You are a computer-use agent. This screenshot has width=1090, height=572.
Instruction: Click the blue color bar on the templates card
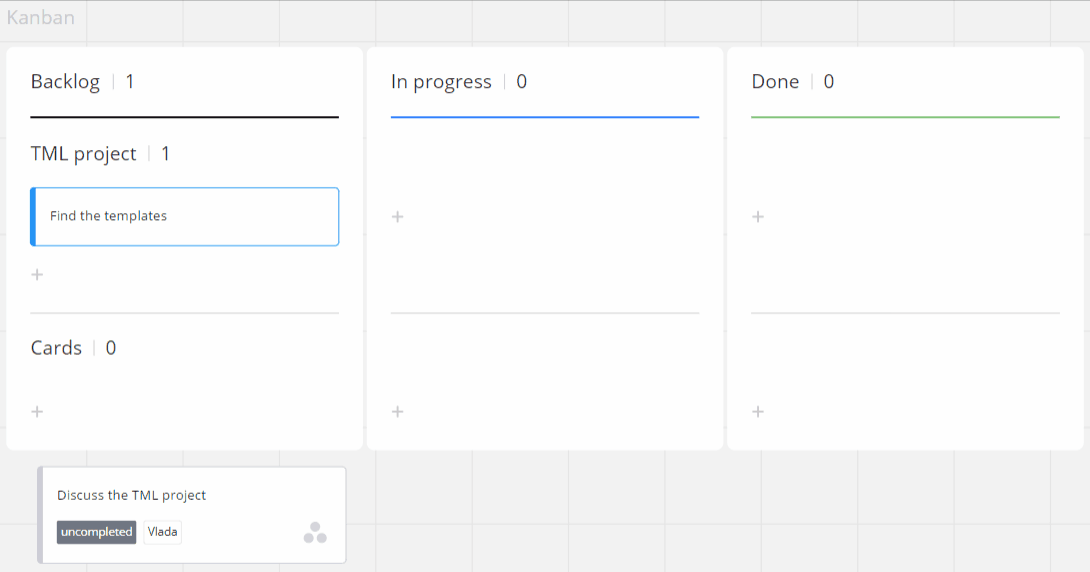(33, 216)
